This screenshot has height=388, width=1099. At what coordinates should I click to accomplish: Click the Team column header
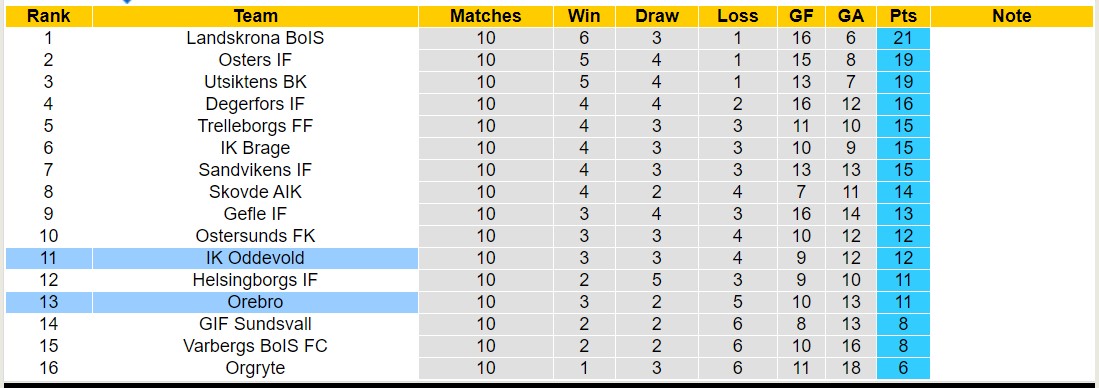point(255,16)
